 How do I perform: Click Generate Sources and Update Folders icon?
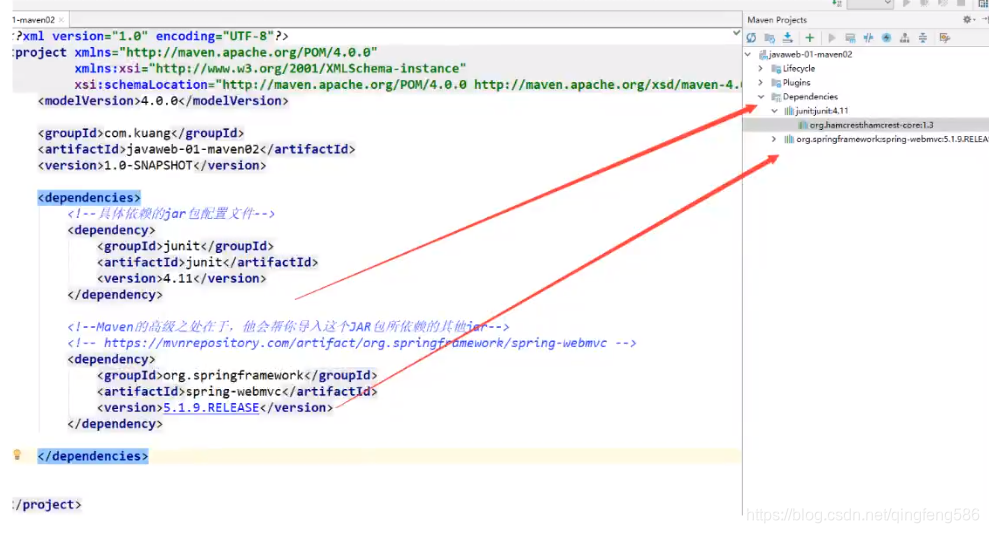pyautogui.click(x=770, y=38)
